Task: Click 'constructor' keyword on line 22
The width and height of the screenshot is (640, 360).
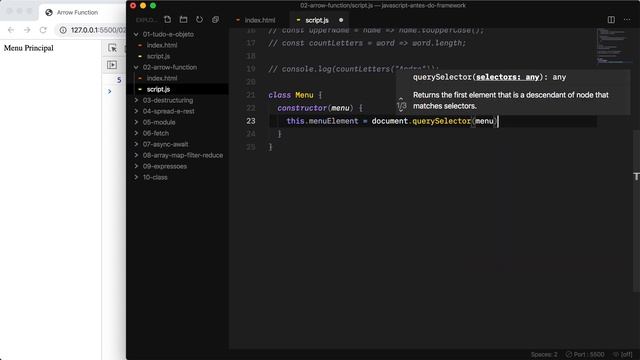Action: click(x=302, y=108)
